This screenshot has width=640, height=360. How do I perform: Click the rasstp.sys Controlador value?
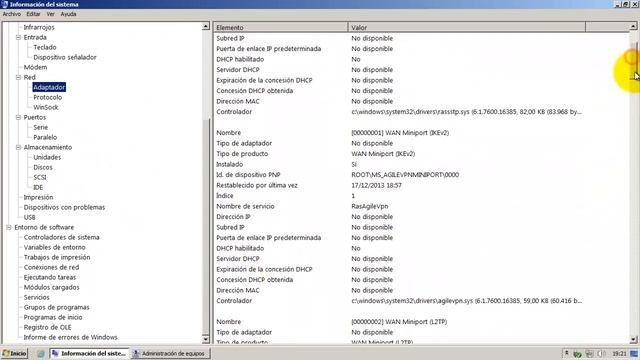click(467, 112)
